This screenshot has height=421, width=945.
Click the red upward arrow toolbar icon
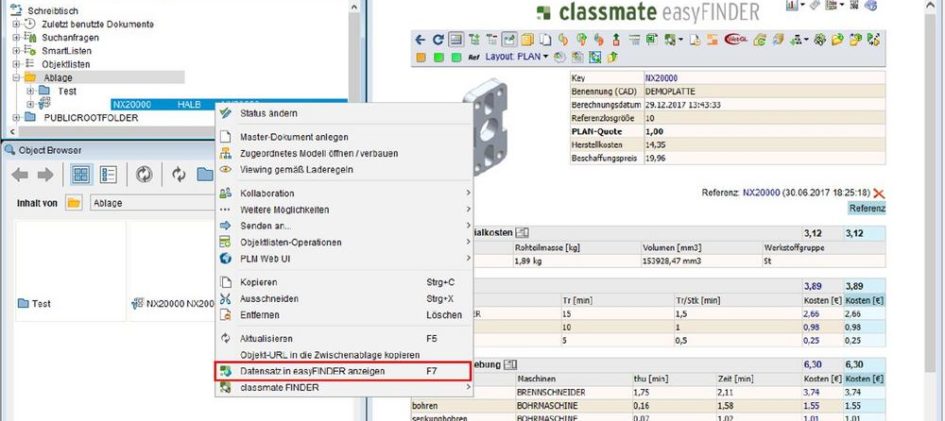617,40
